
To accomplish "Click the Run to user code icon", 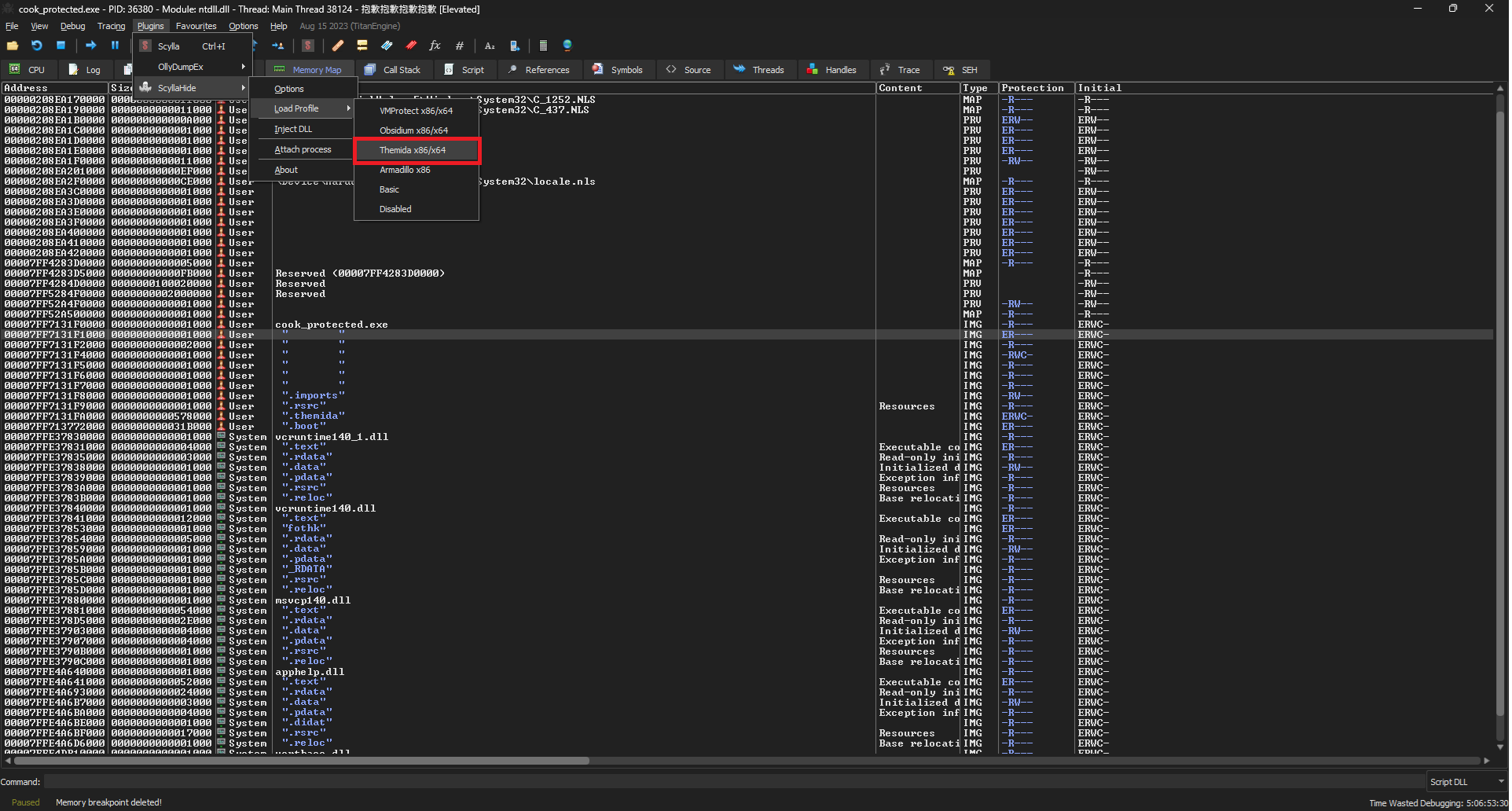I will click(278, 46).
